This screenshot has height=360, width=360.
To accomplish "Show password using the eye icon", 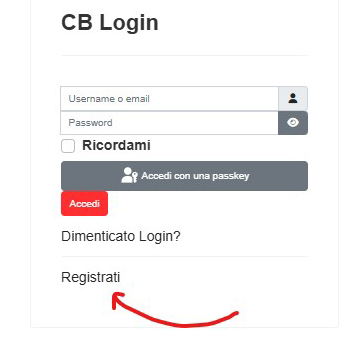I will tap(293, 123).
